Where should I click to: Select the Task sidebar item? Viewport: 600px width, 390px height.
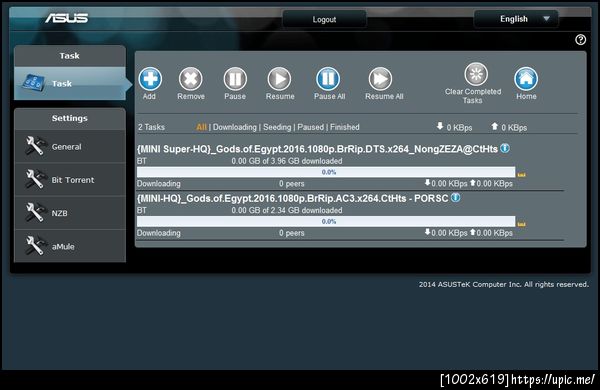tap(70, 83)
